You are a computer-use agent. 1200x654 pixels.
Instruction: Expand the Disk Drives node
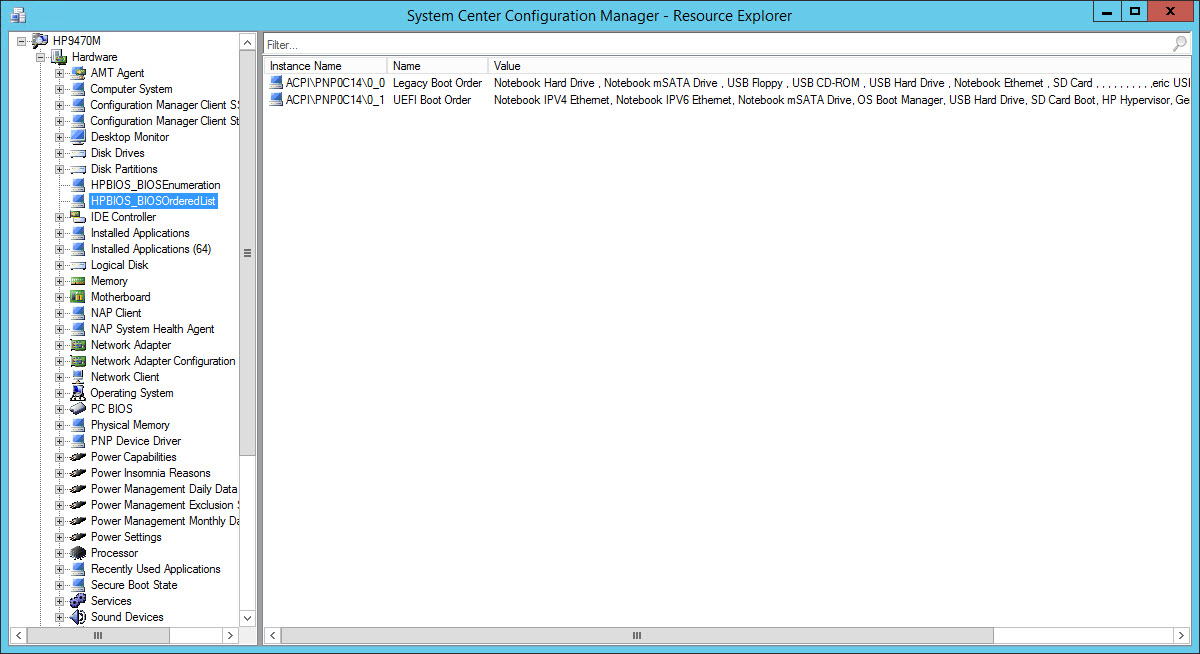tap(60, 153)
